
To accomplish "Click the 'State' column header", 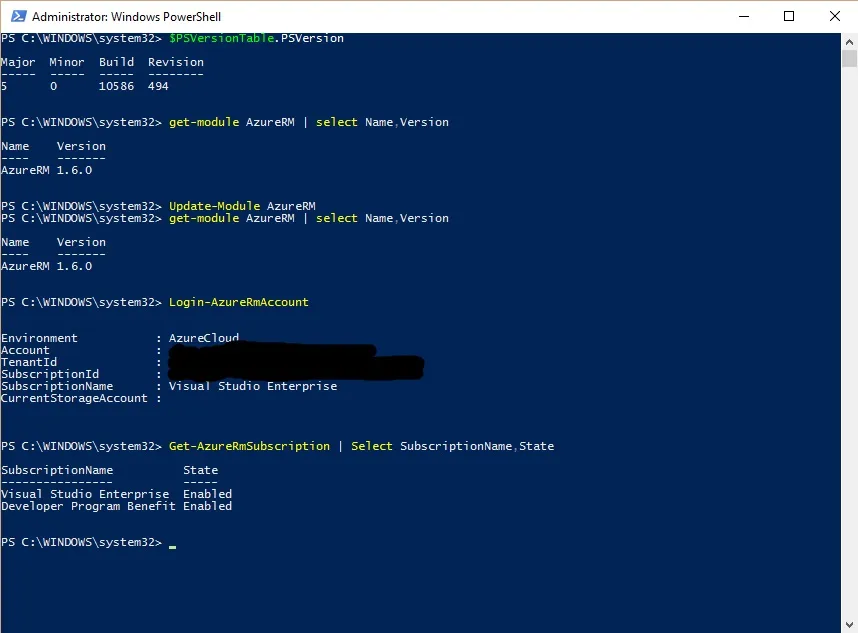I will [200, 470].
